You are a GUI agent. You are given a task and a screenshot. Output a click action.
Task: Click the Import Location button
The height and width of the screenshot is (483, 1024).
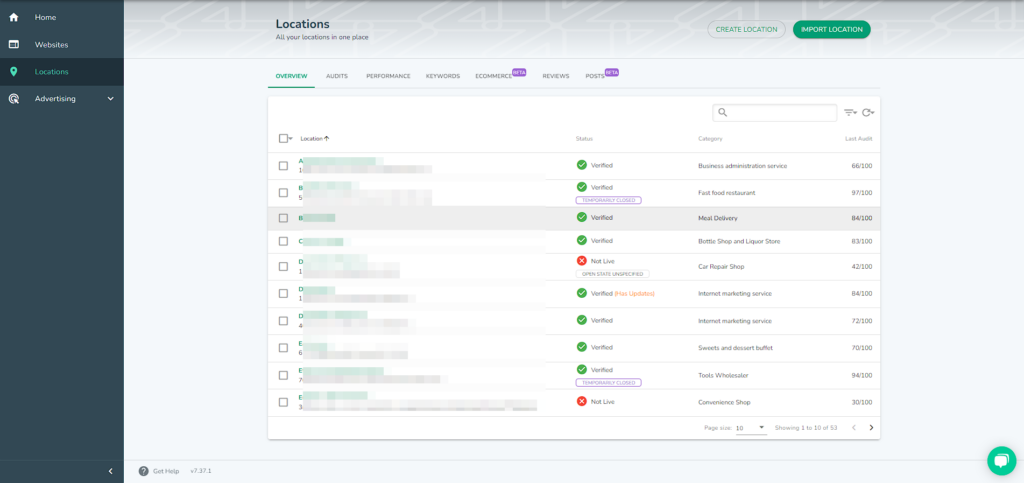coord(831,29)
